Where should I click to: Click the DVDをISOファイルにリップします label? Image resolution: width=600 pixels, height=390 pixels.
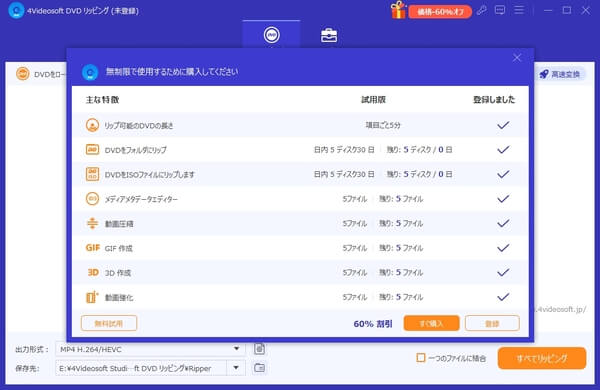click(150, 175)
